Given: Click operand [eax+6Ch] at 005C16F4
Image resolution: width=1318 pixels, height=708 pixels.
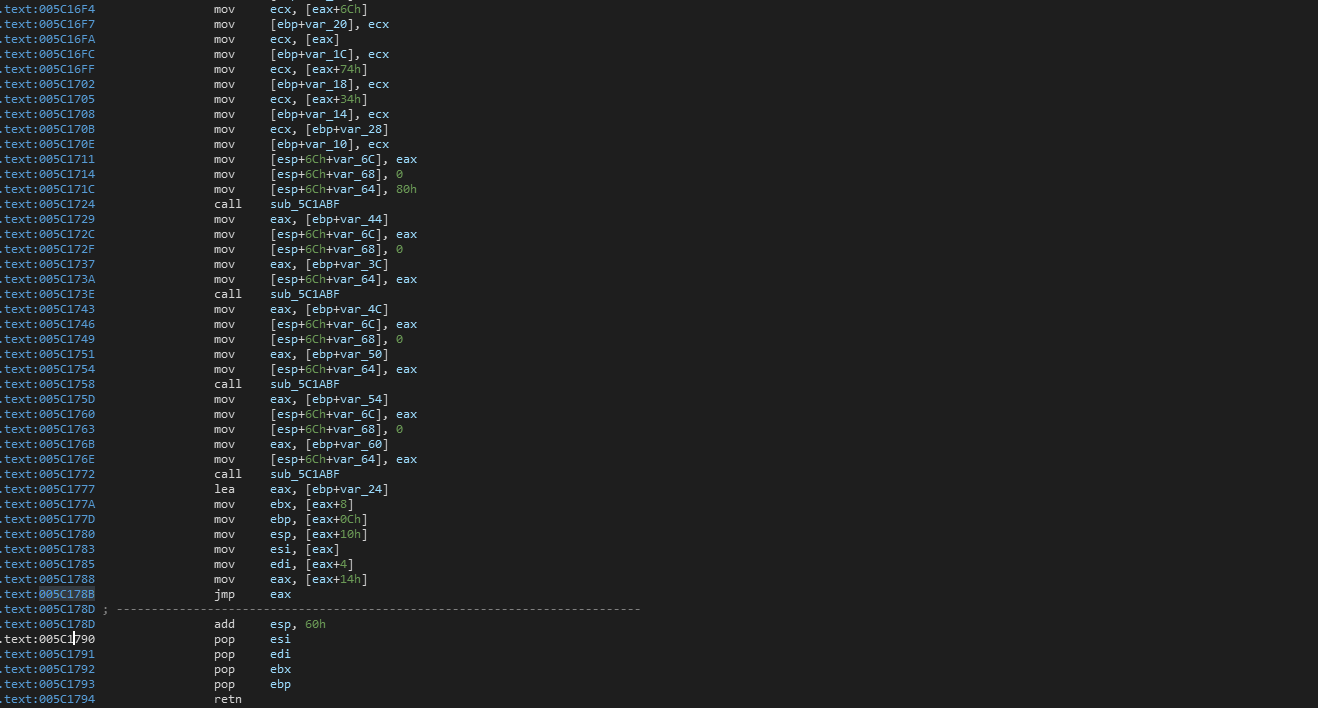Looking at the screenshot, I should [x=337, y=9].
